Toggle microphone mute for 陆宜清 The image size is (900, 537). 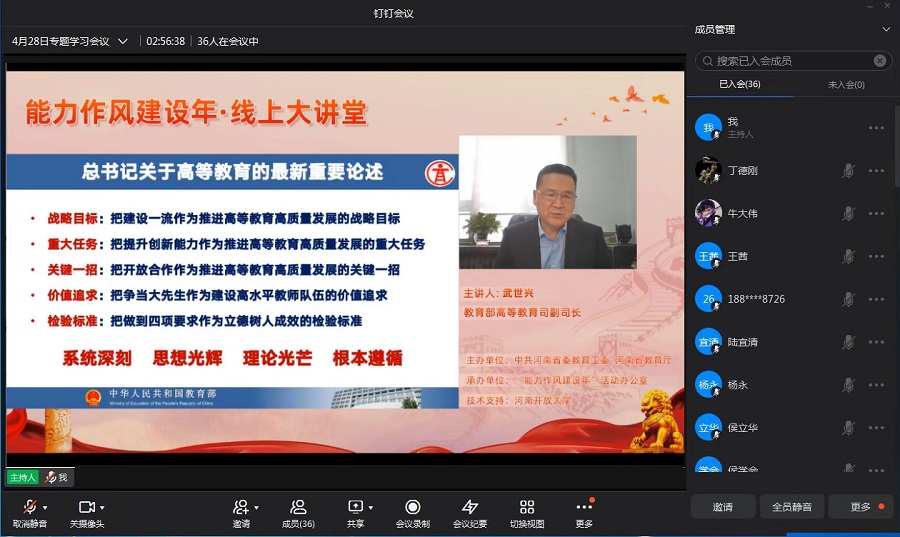(848, 342)
